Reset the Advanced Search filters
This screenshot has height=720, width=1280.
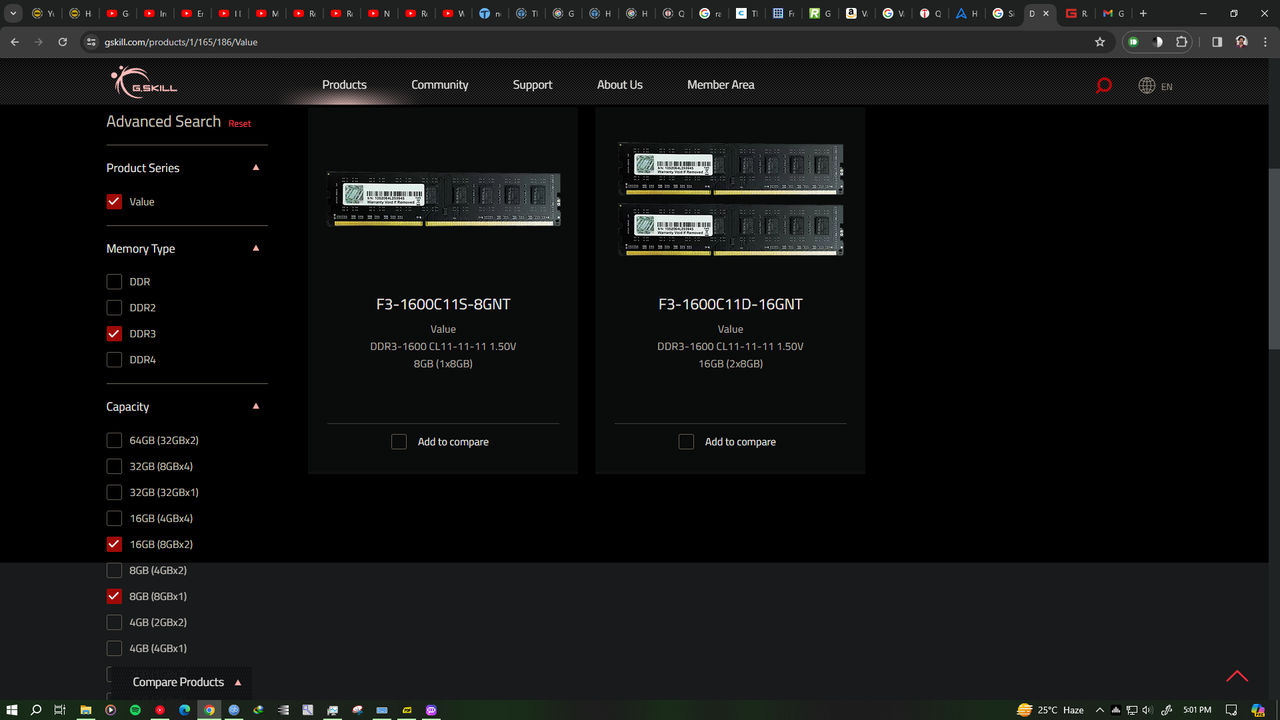point(240,124)
